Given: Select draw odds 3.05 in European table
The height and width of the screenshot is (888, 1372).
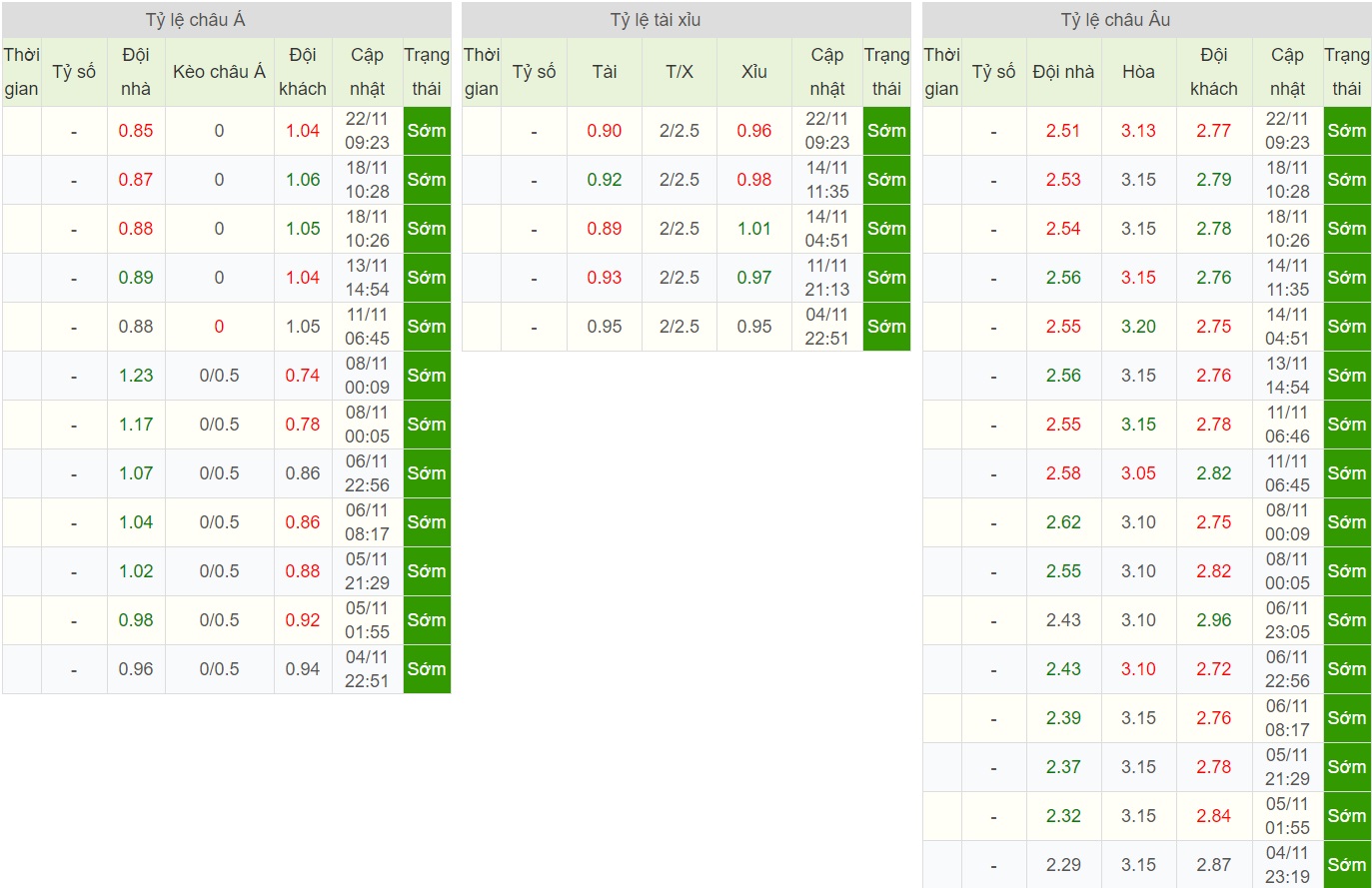Looking at the screenshot, I should click(1138, 473).
